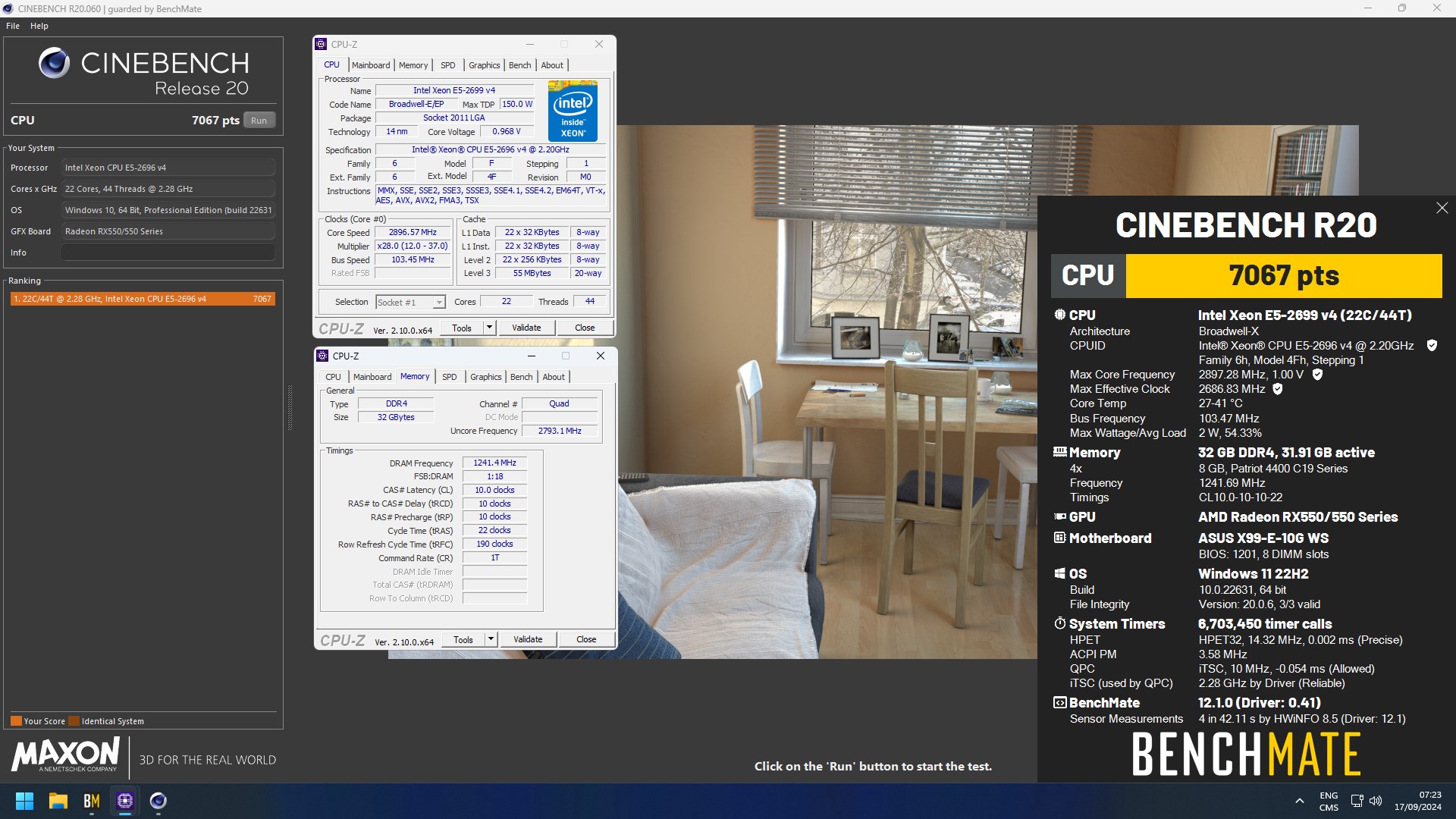Click the Windows OS icon in BenchMate panel
Screen dimensions: 1456x819
(1059, 573)
